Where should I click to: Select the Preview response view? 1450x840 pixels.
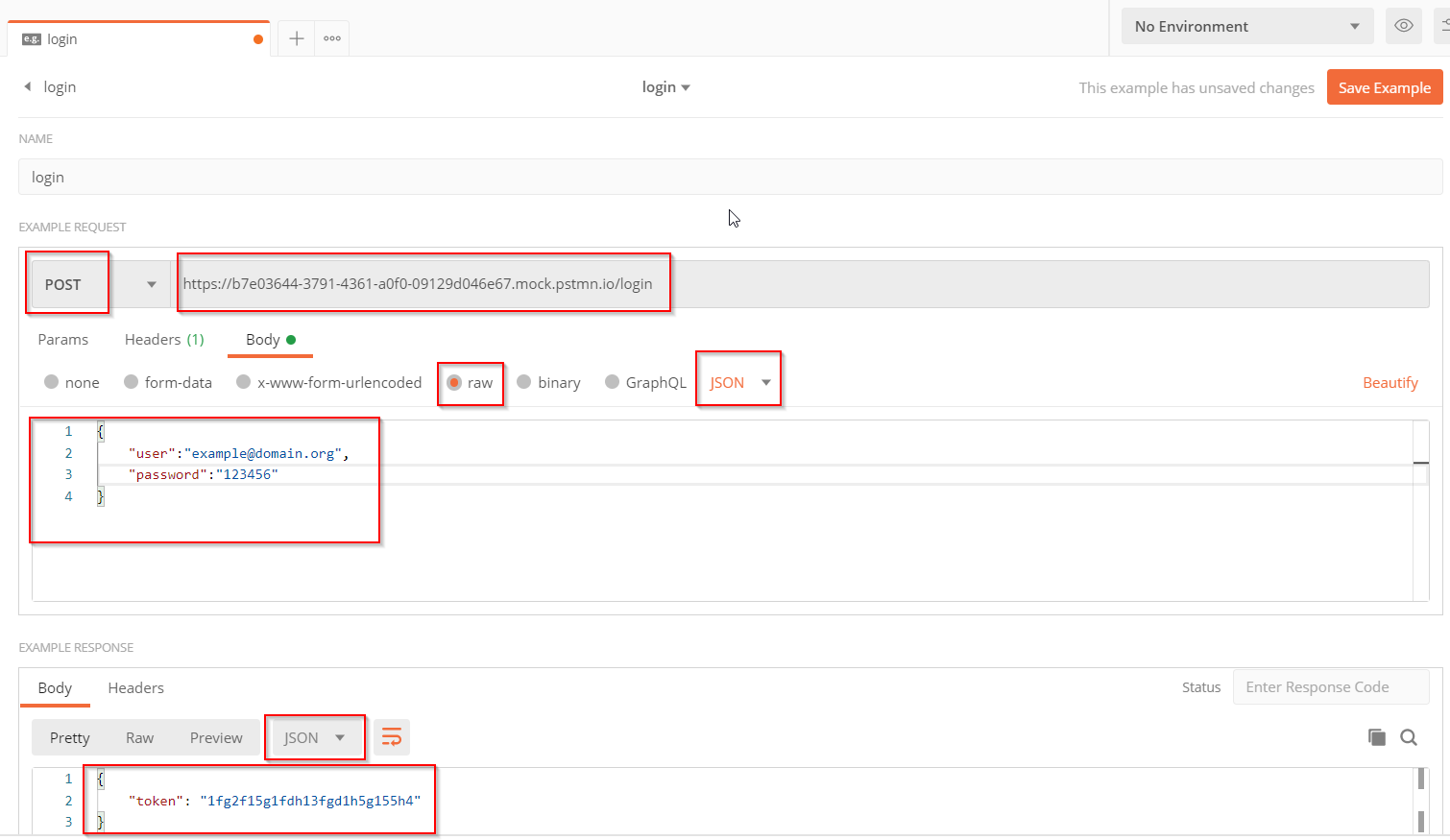(216, 737)
